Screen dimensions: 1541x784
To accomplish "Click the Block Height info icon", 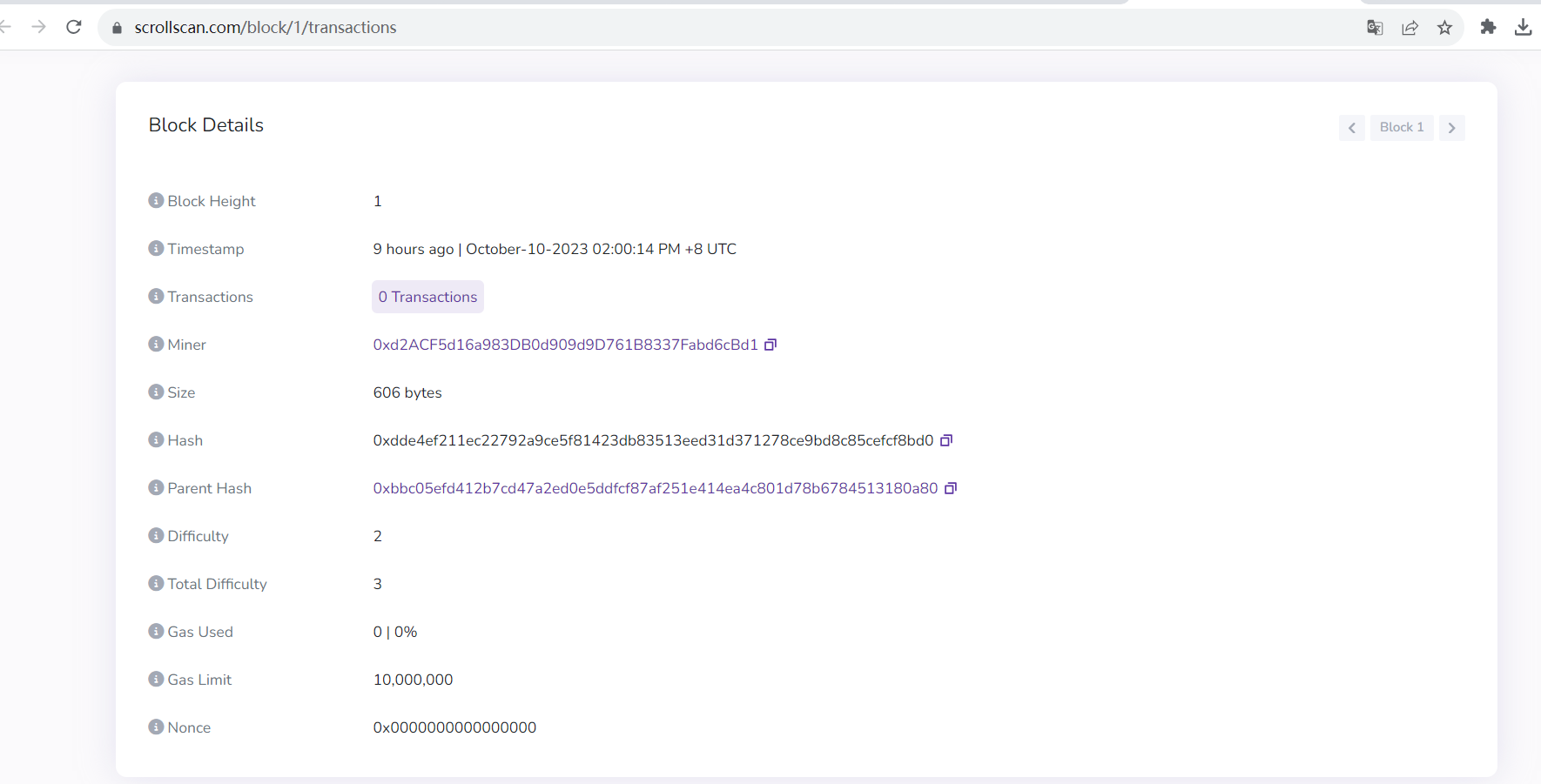I will [x=156, y=201].
